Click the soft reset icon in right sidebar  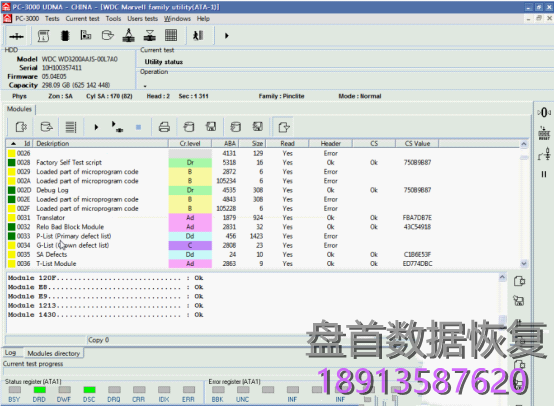(544, 134)
